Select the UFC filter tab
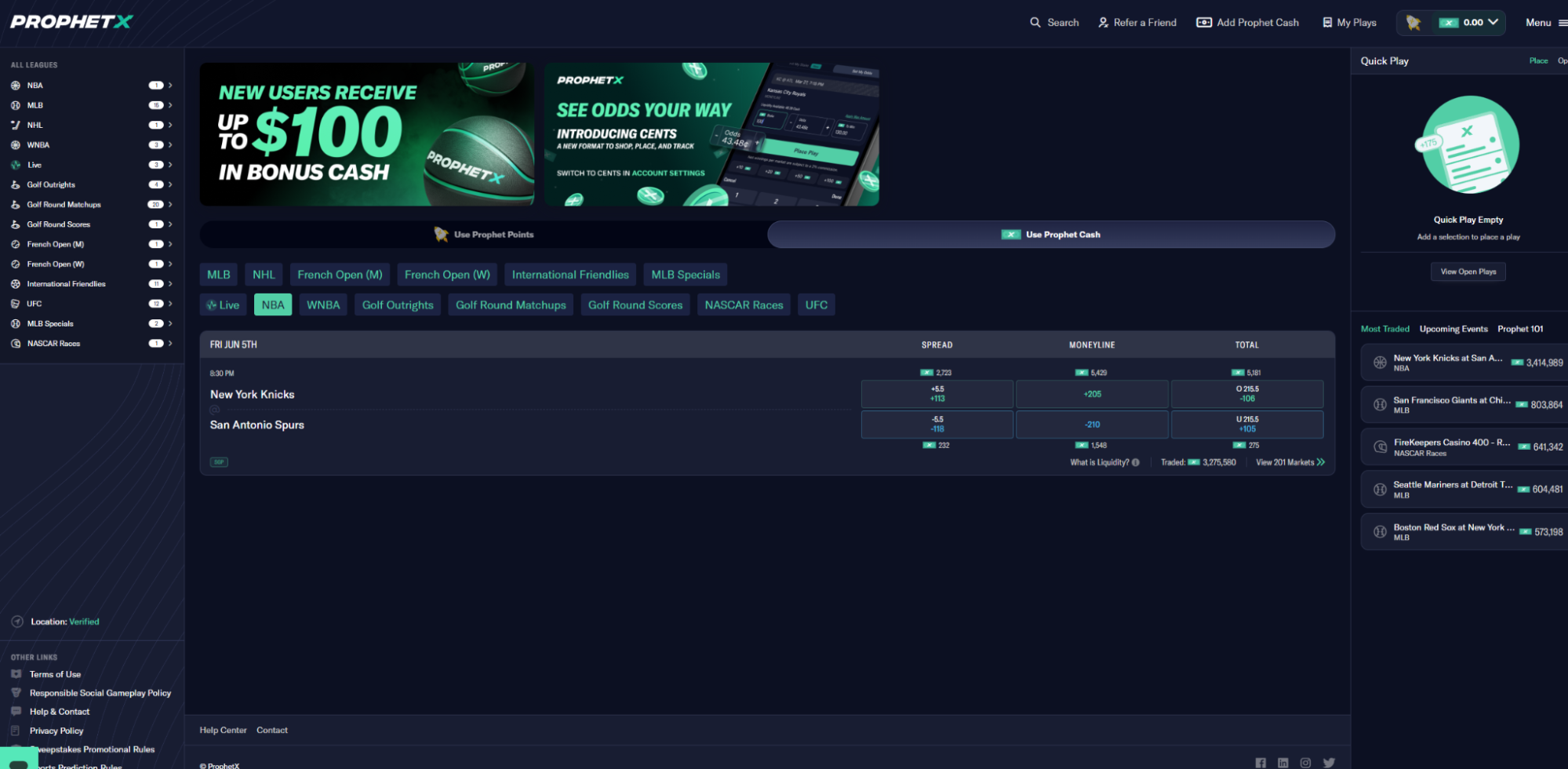1568x769 pixels. coord(816,305)
